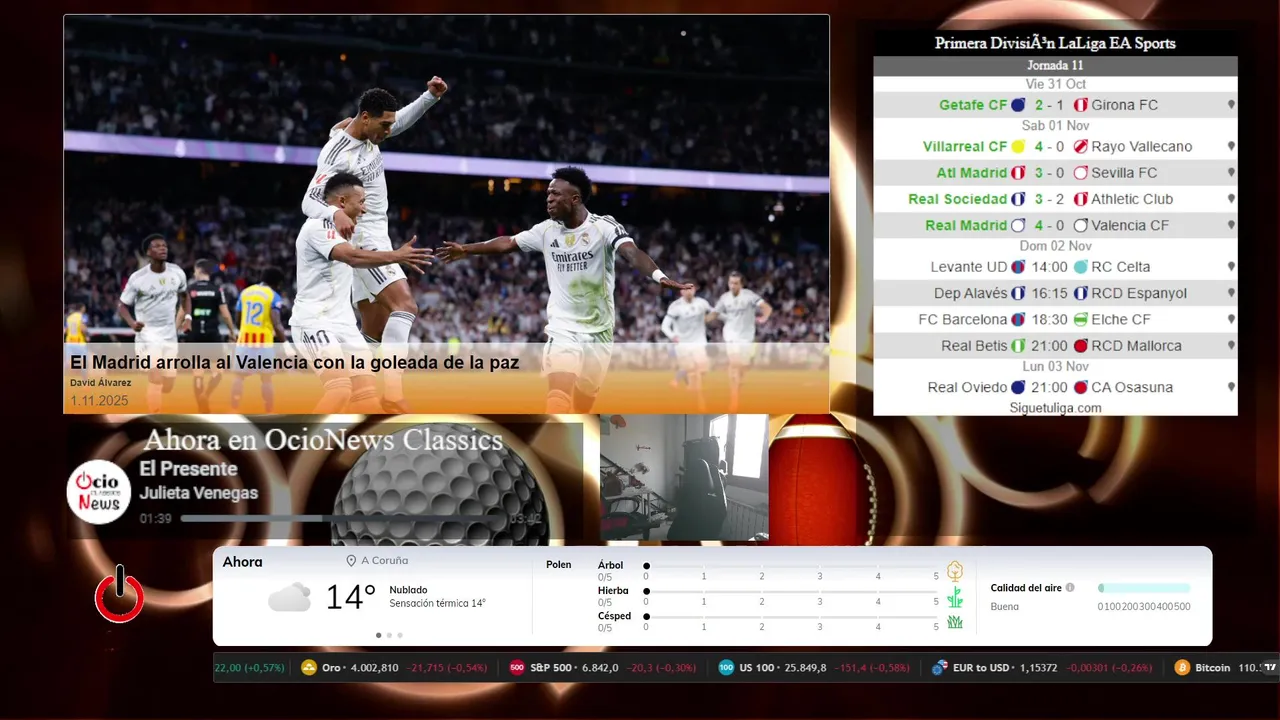Click the Sevilla FC crest
1280x720 pixels.
1080,173
